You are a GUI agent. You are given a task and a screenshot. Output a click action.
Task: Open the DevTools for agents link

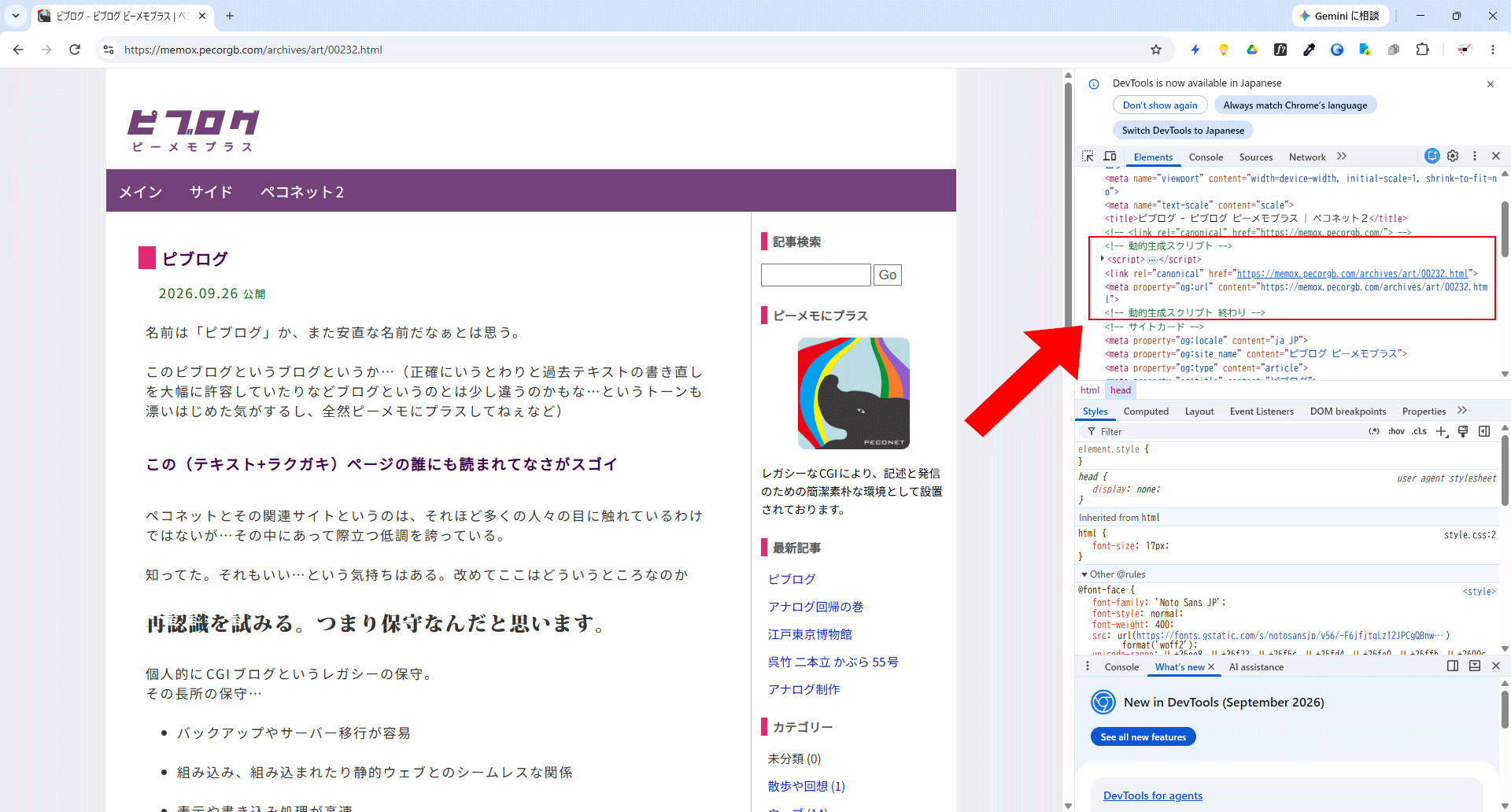[x=1152, y=795]
